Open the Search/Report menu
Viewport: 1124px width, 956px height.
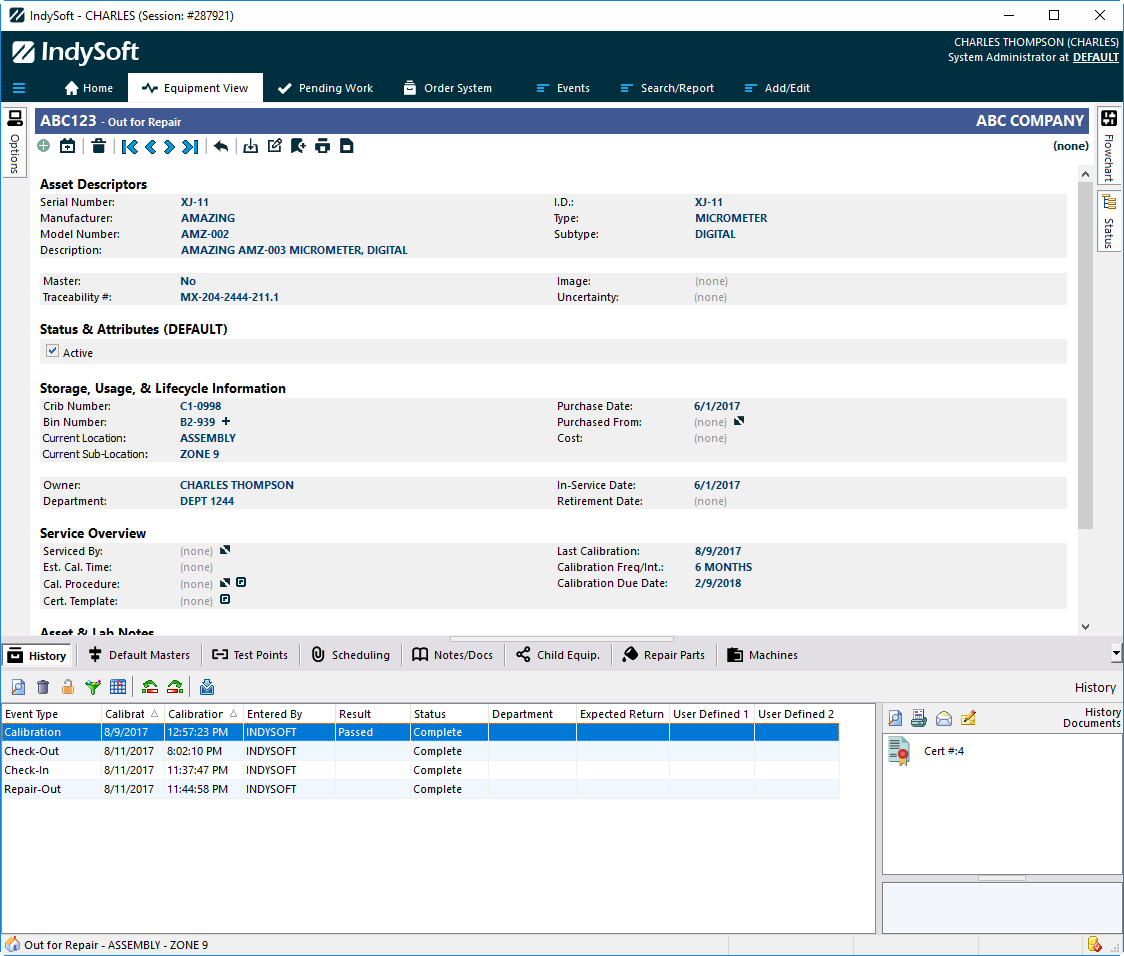pyautogui.click(x=667, y=88)
